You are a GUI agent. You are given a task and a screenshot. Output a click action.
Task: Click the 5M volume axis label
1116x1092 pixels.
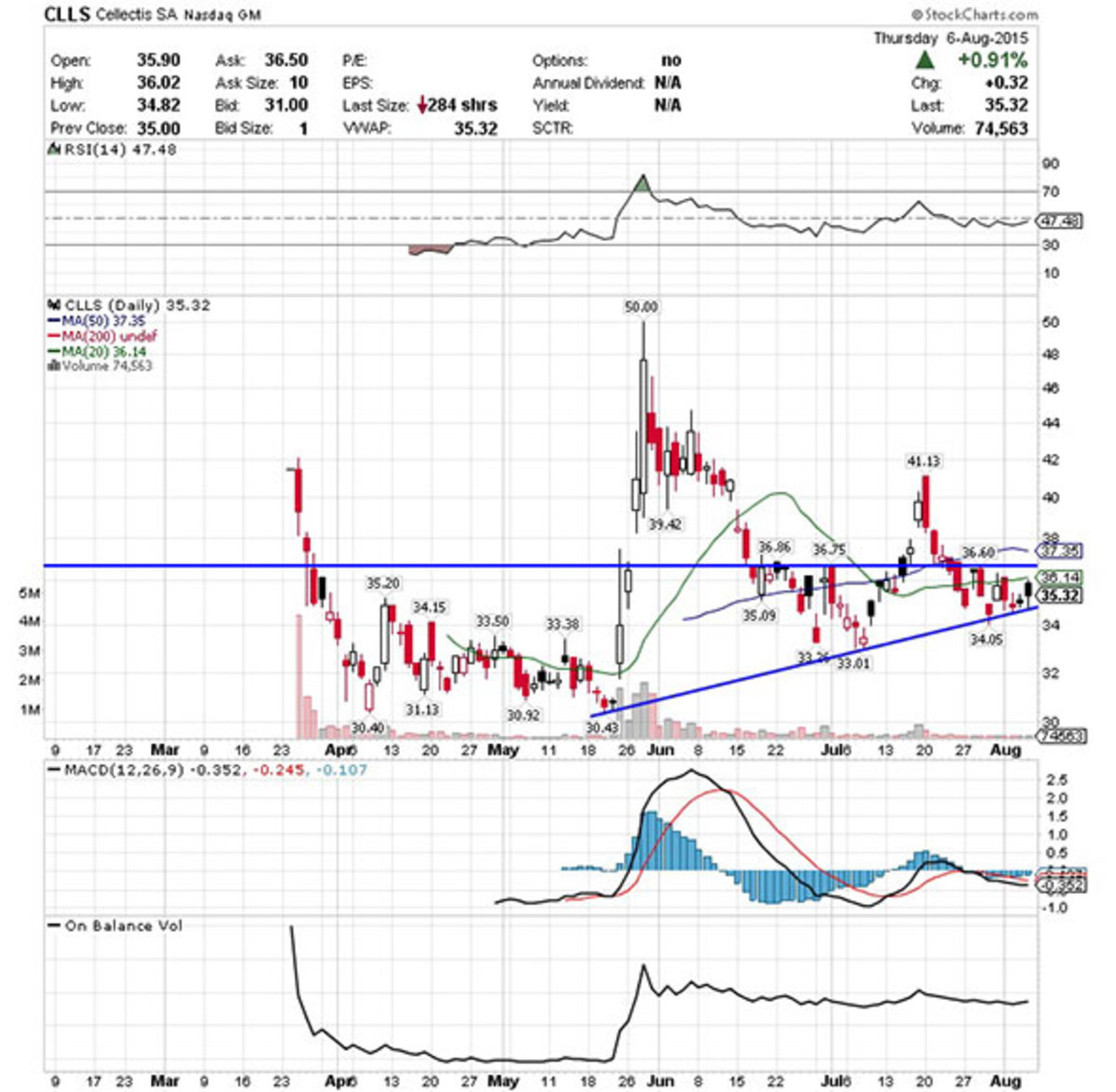(x=29, y=593)
